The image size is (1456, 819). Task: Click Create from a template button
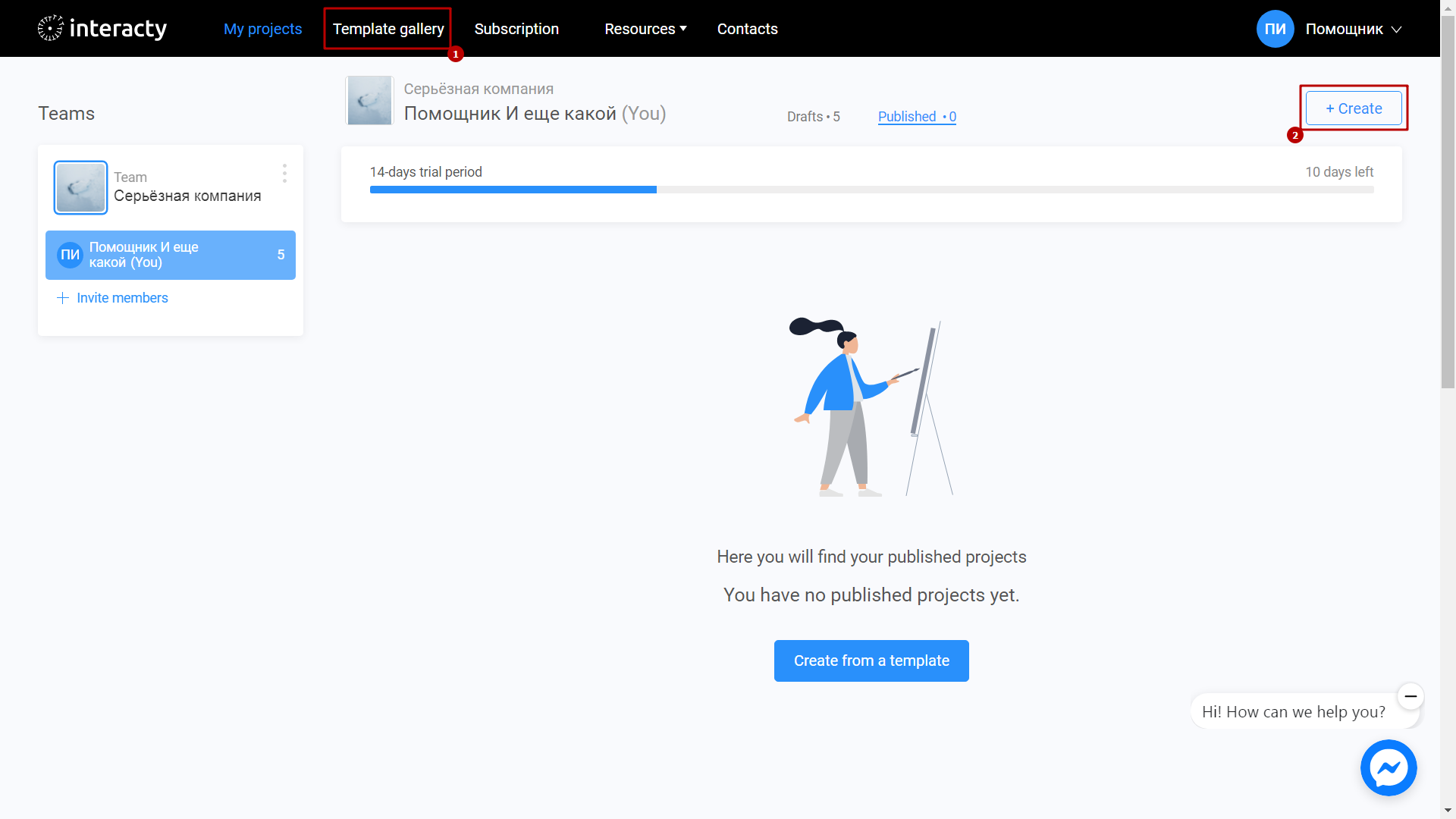[x=871, y=660]
